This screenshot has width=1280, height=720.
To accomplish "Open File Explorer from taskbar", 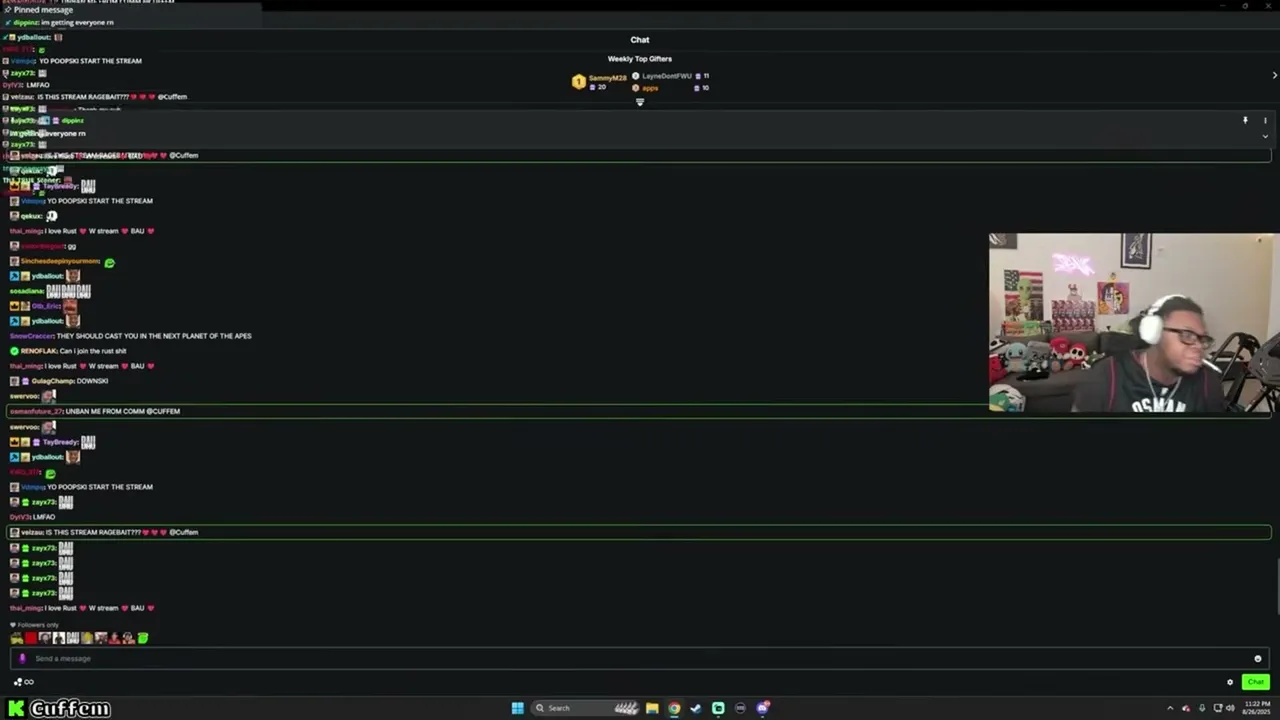I will coord(652,708).
